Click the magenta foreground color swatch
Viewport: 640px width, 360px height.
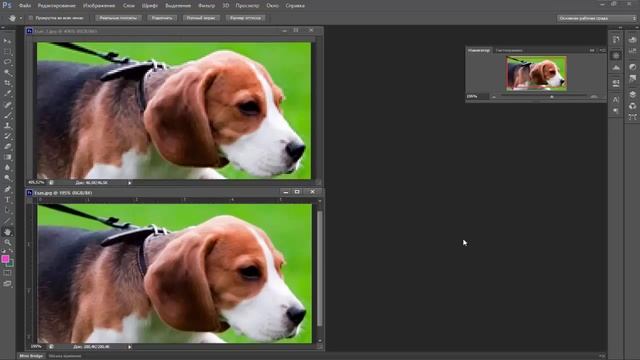click(5, 259)
